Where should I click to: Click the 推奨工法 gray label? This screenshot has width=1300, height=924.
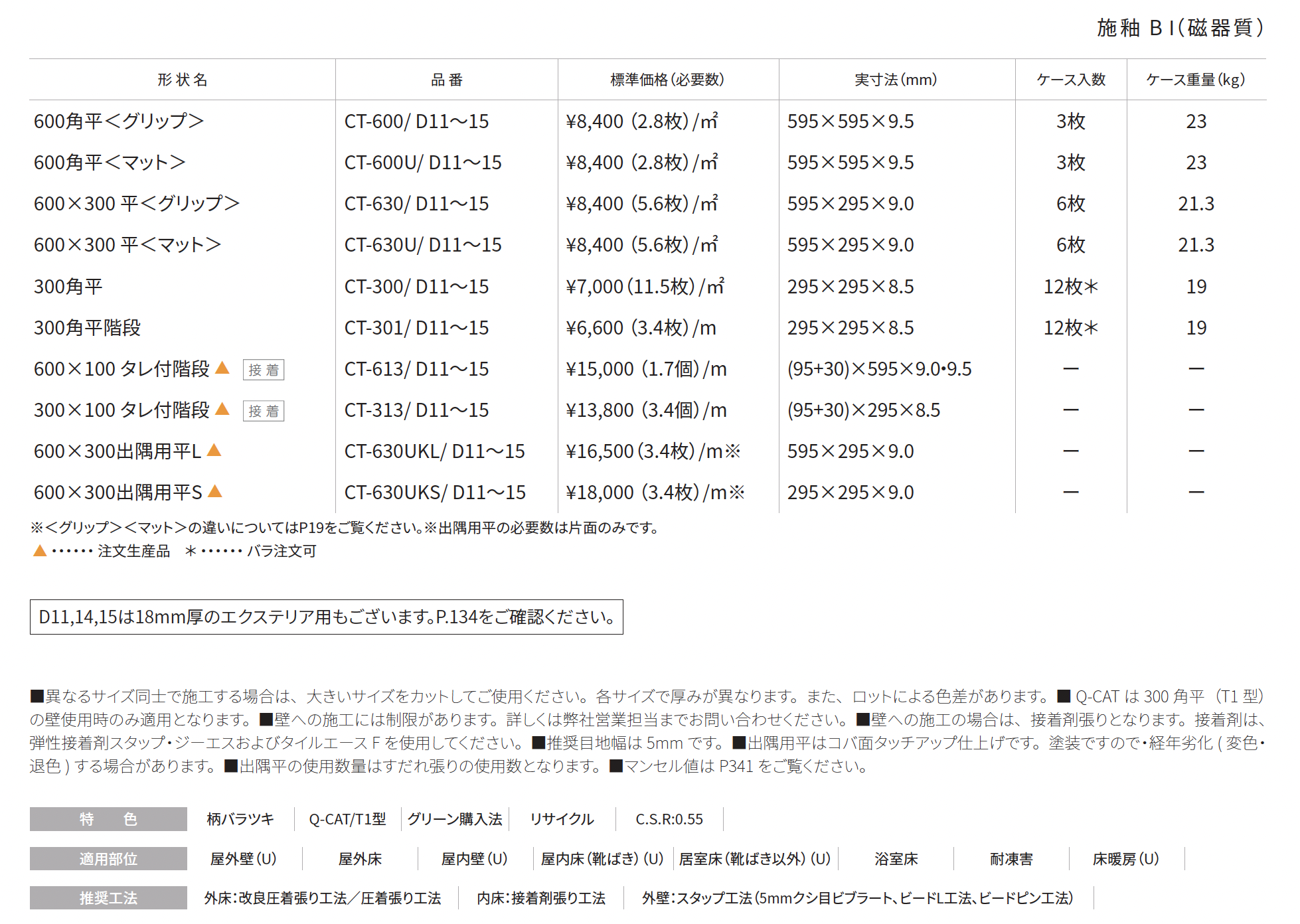click(x=108, y=898)
